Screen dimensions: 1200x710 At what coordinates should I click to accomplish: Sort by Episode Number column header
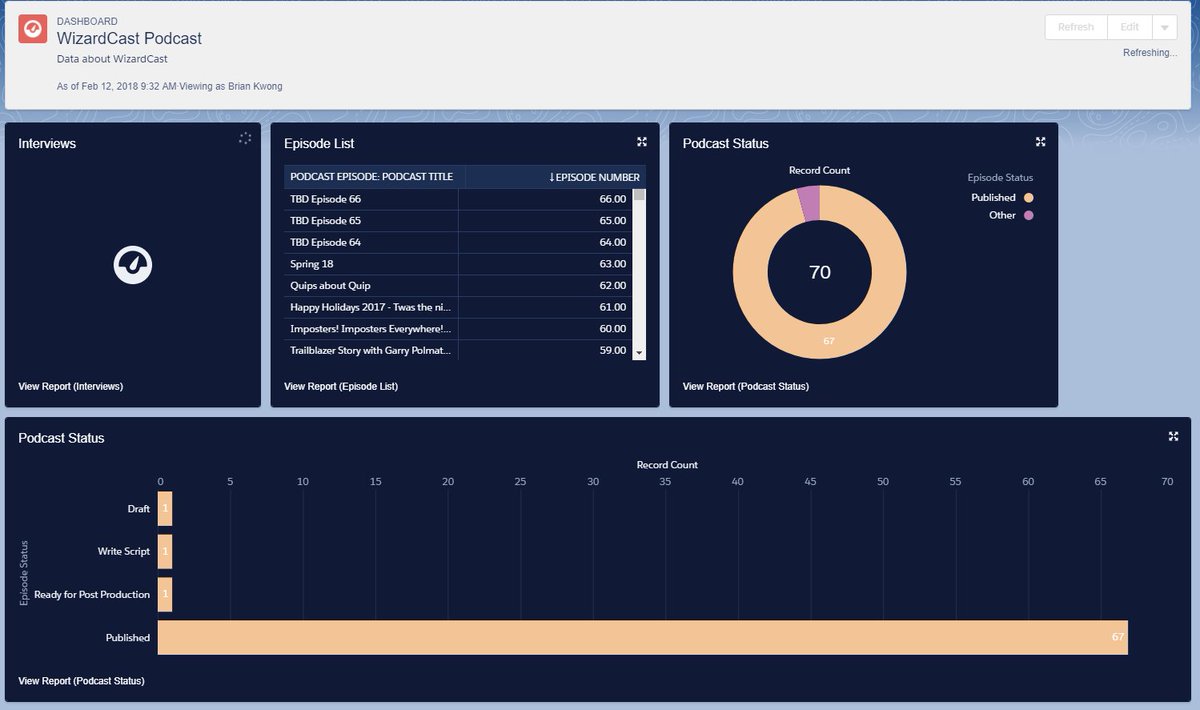point(556,177)
